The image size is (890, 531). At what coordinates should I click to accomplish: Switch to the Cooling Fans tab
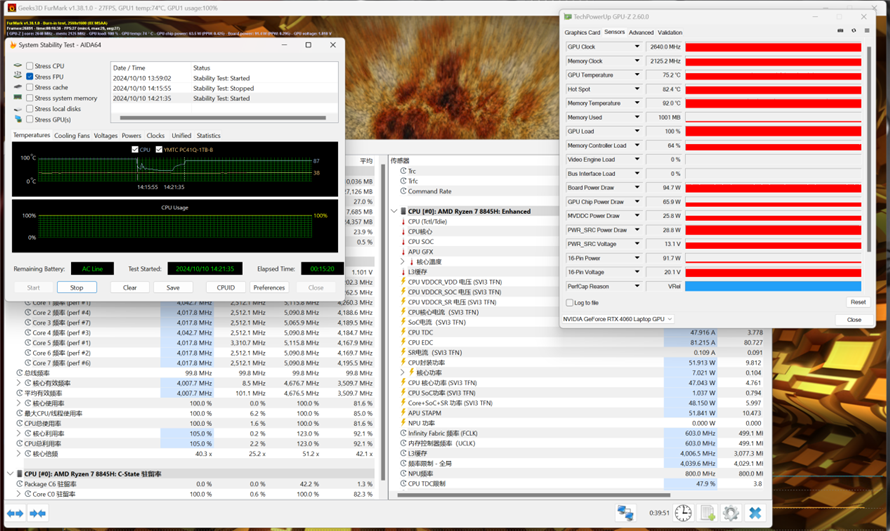(x=72, y=135)
